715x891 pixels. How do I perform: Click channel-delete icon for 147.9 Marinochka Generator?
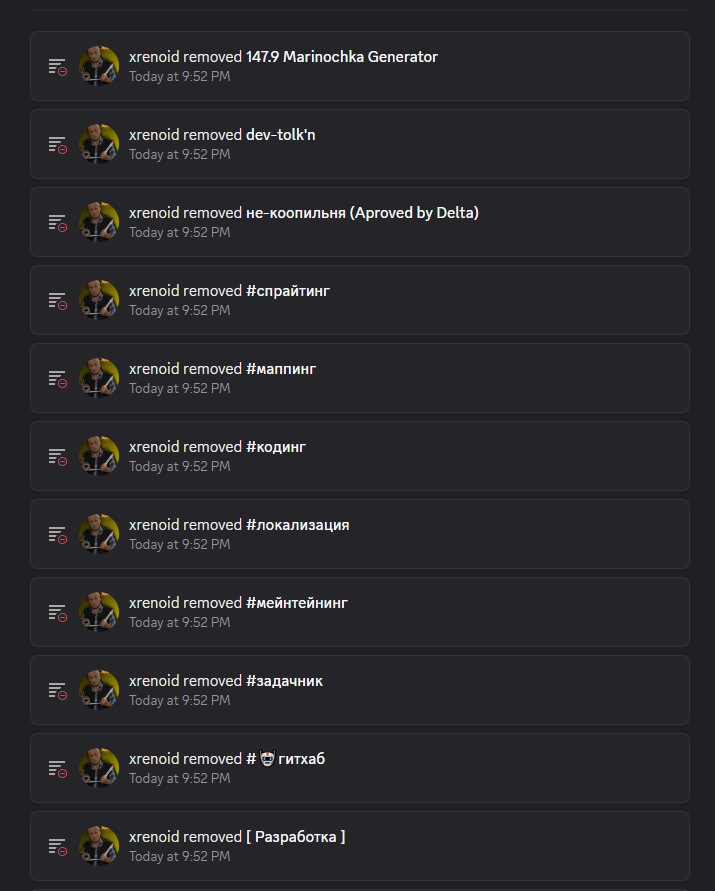(57, 66)
